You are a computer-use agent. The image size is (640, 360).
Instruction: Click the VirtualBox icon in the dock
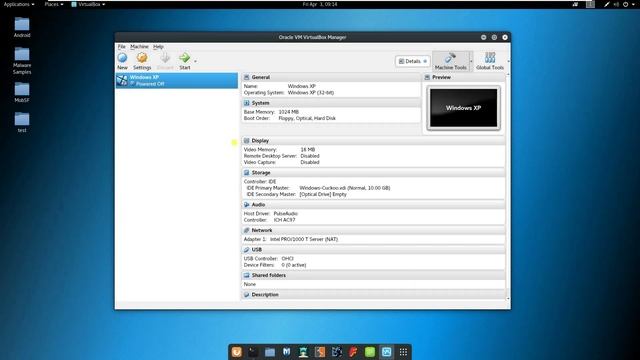[387, 352]
